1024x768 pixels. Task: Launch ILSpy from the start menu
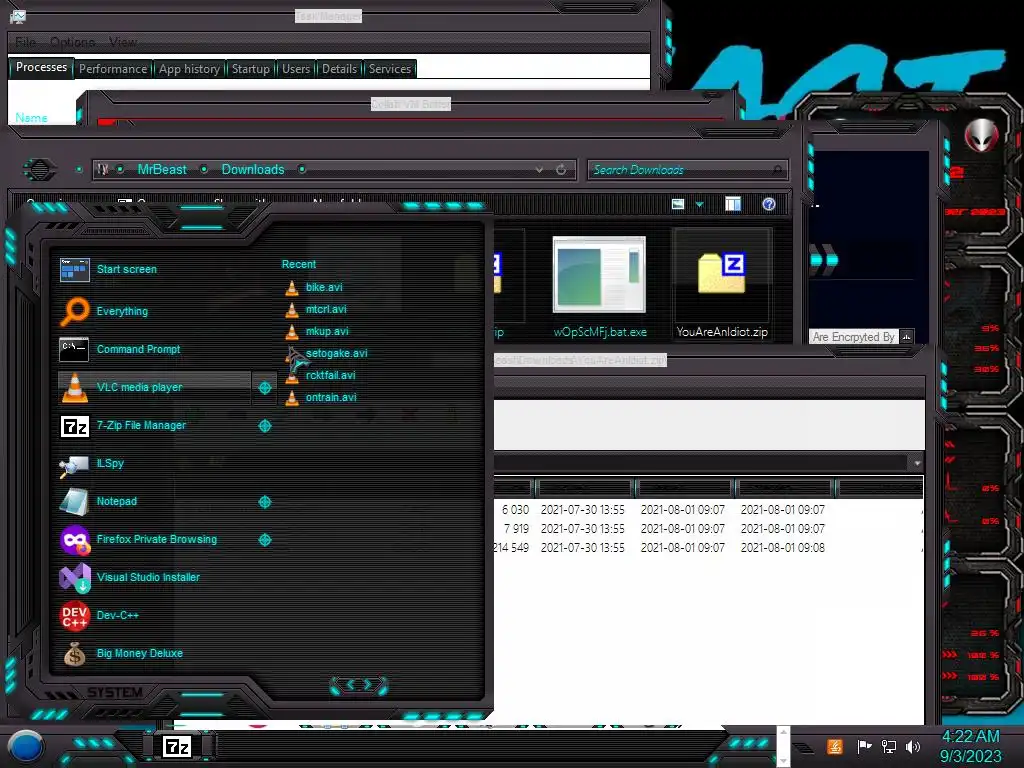(x=155, y=463)
